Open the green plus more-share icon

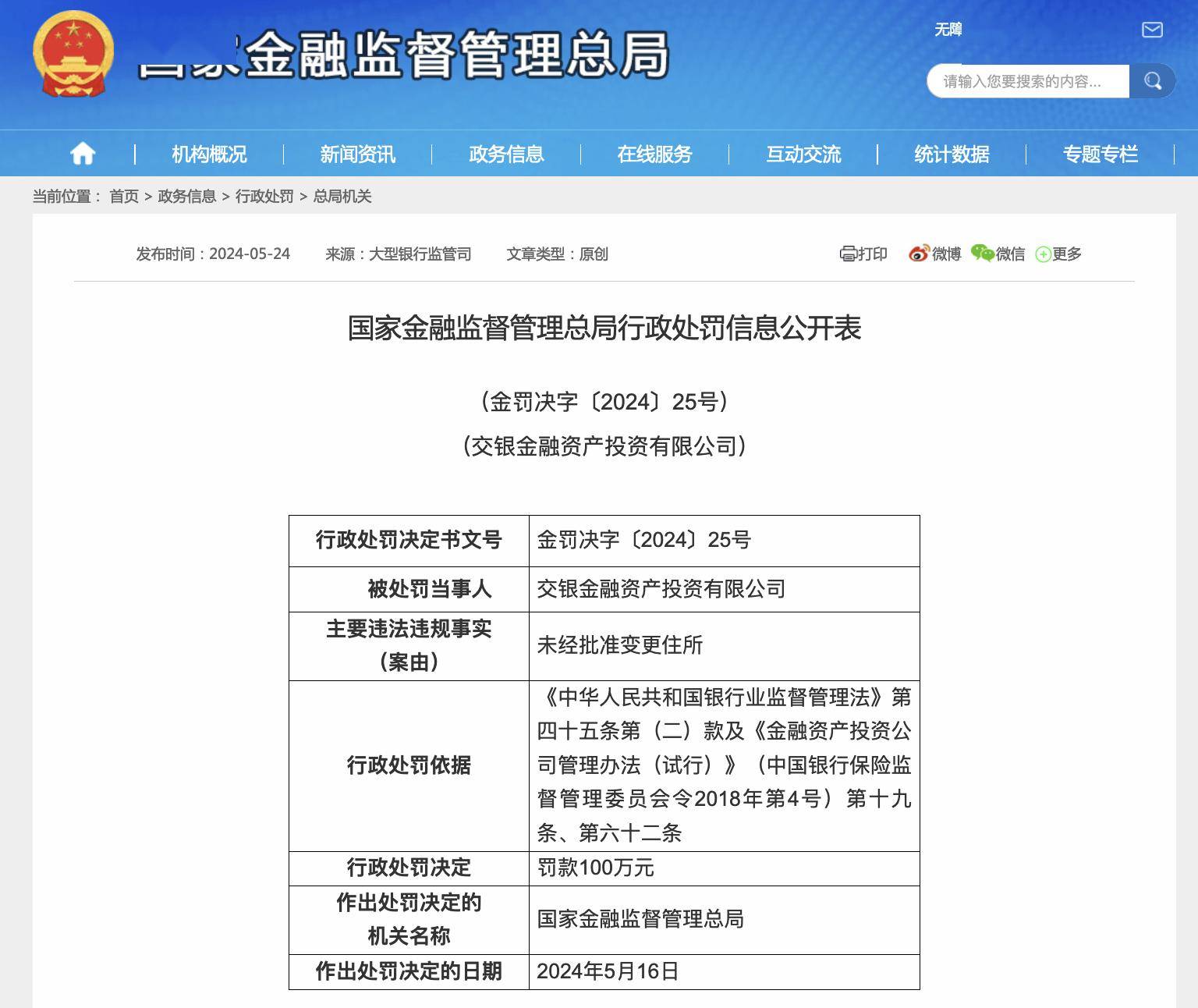tap(1043, 254)
